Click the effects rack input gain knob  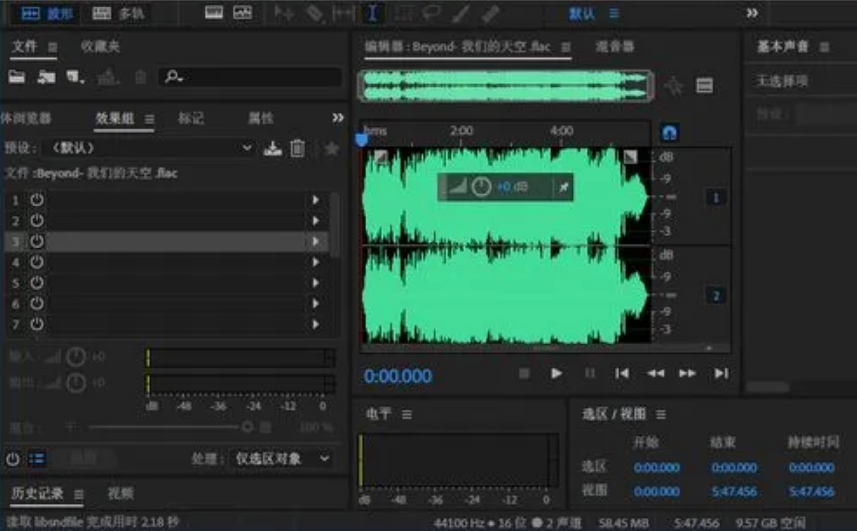(76, 357)
